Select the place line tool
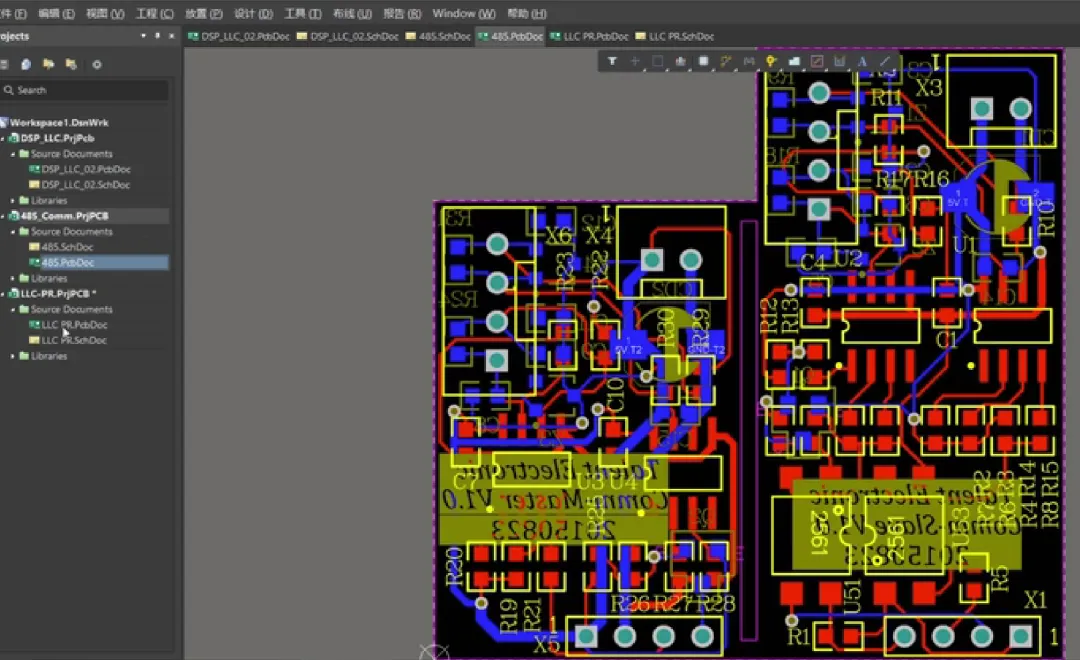 [x=884, y=61]
